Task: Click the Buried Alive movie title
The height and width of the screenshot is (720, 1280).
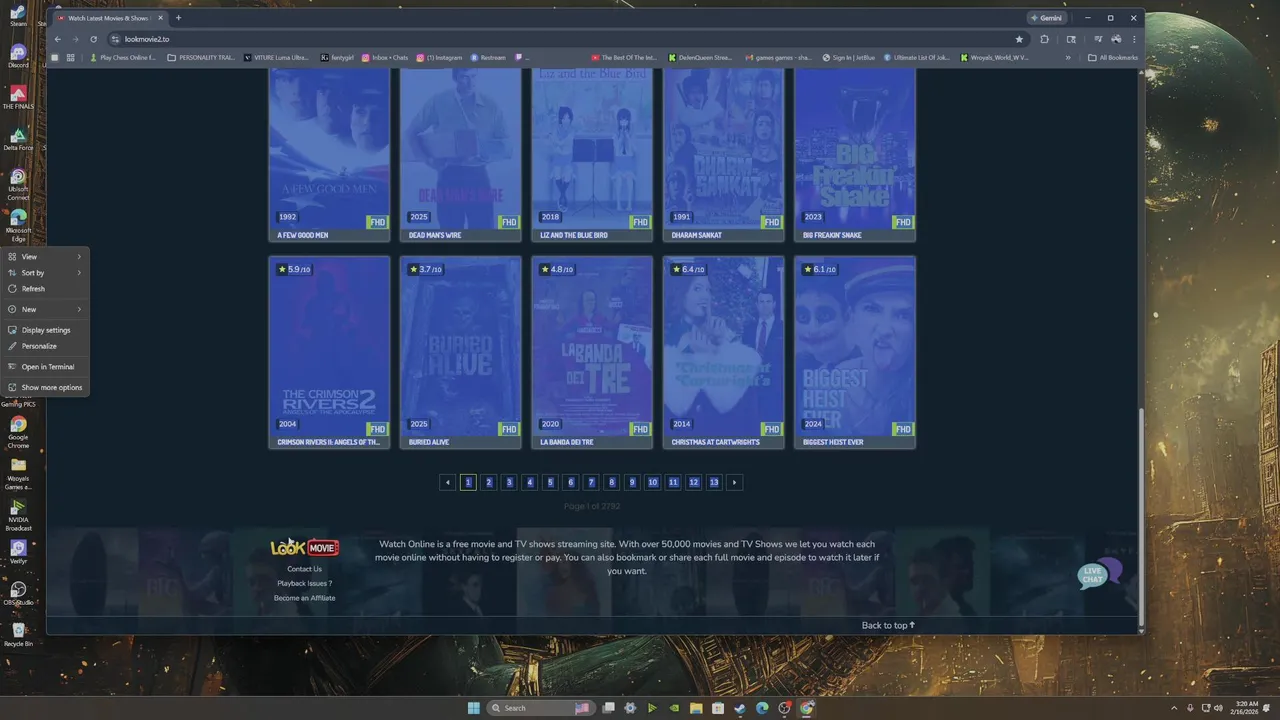Action: point(429,442)
